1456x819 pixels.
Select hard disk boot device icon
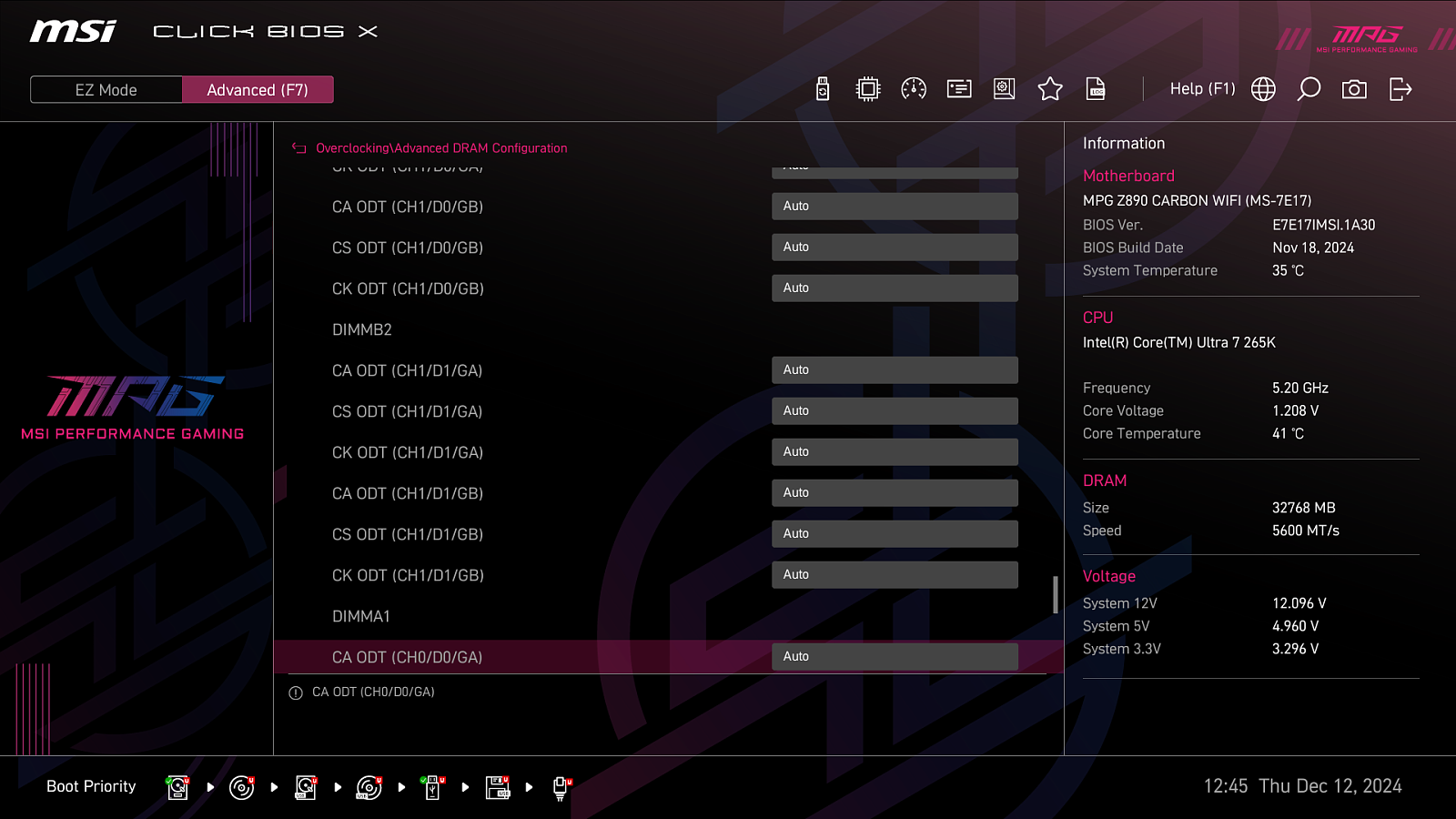pyautogui.click(x=177, y=787)
